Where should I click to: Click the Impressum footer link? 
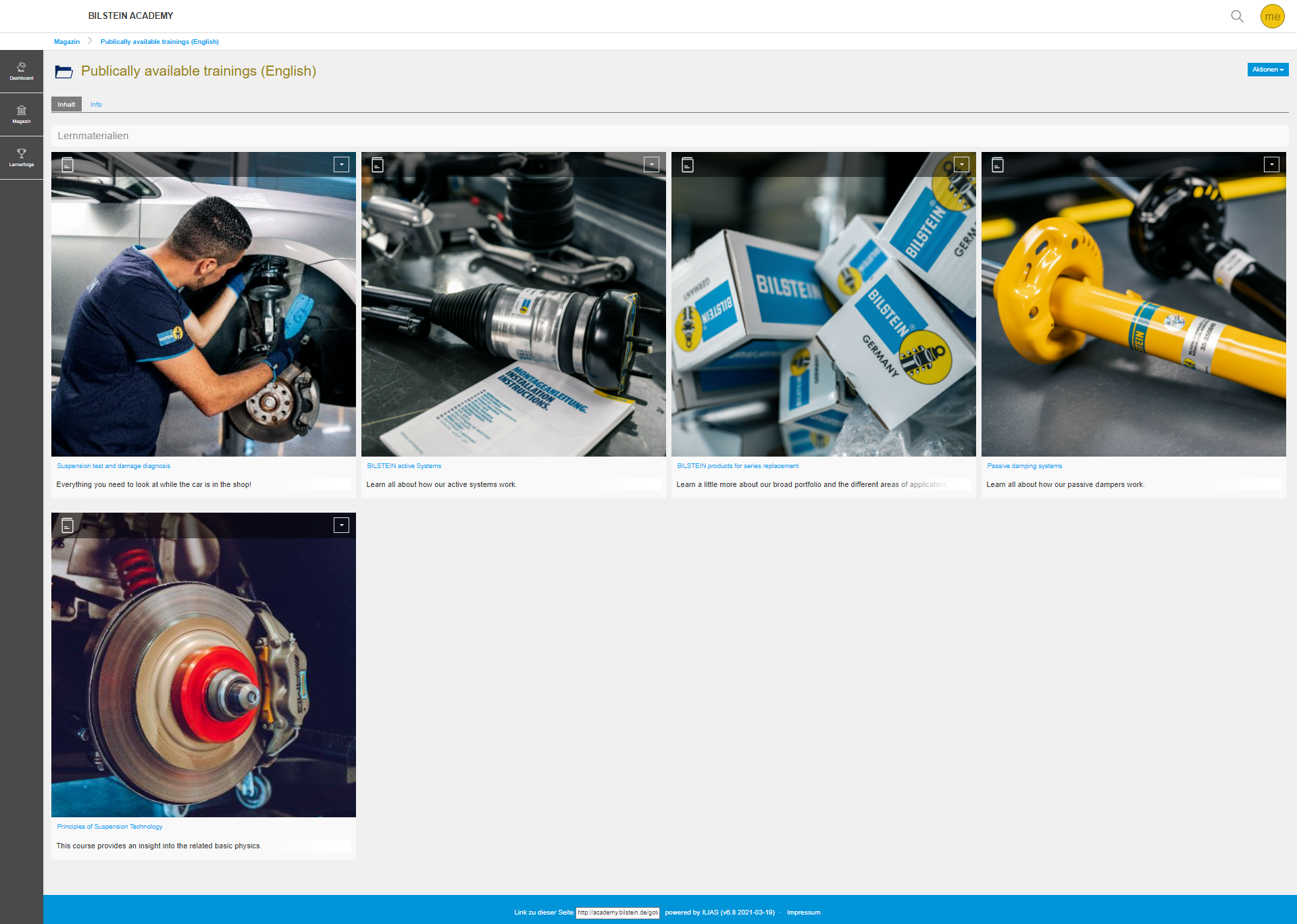(x=803, y=913)
